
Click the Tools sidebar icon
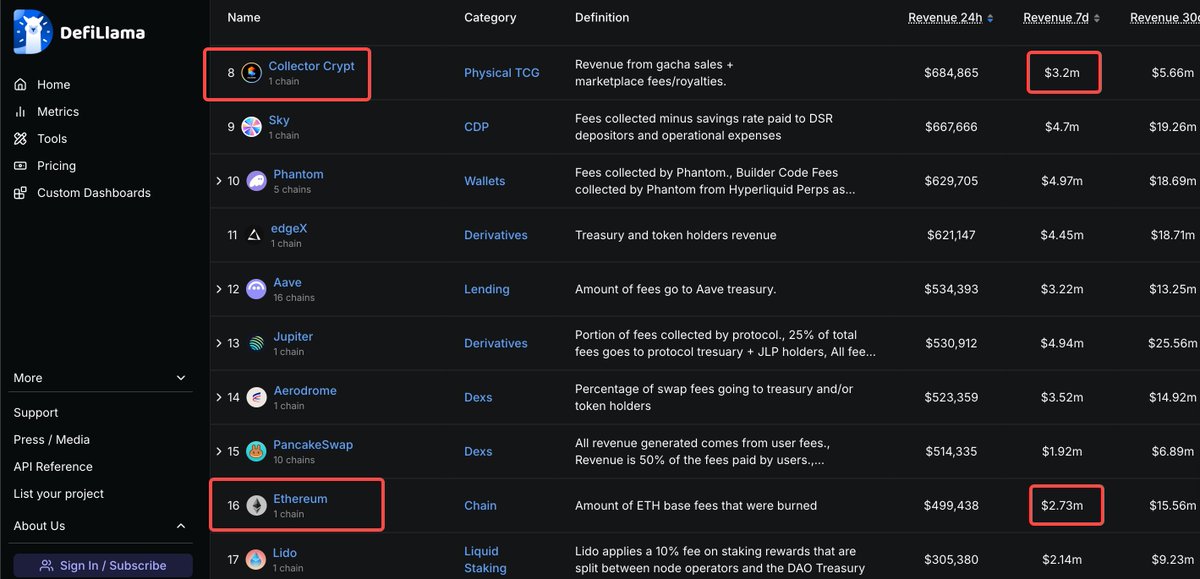[21, 139]
